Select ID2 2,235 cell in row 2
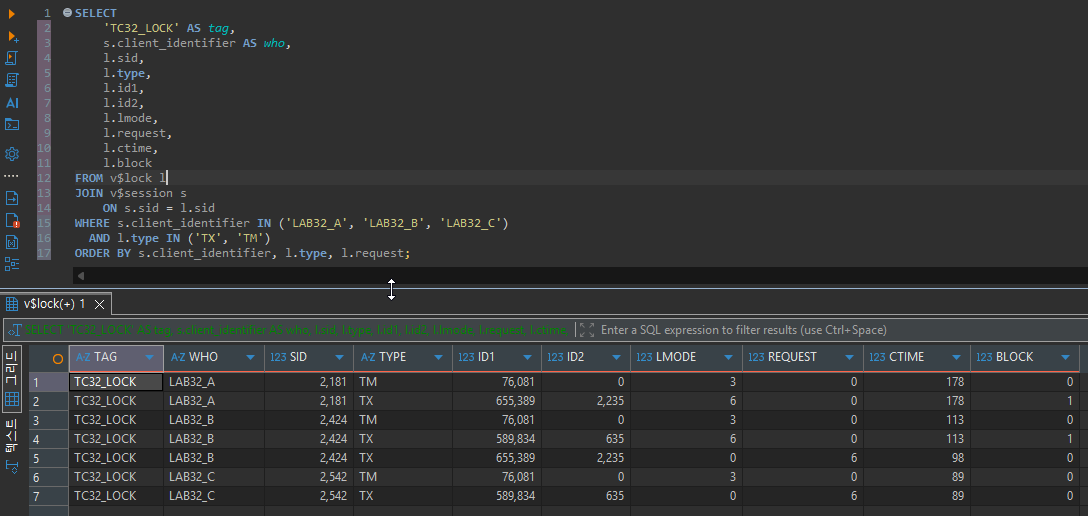Screen dimensions: 1088x516 (x=586, y=401)
